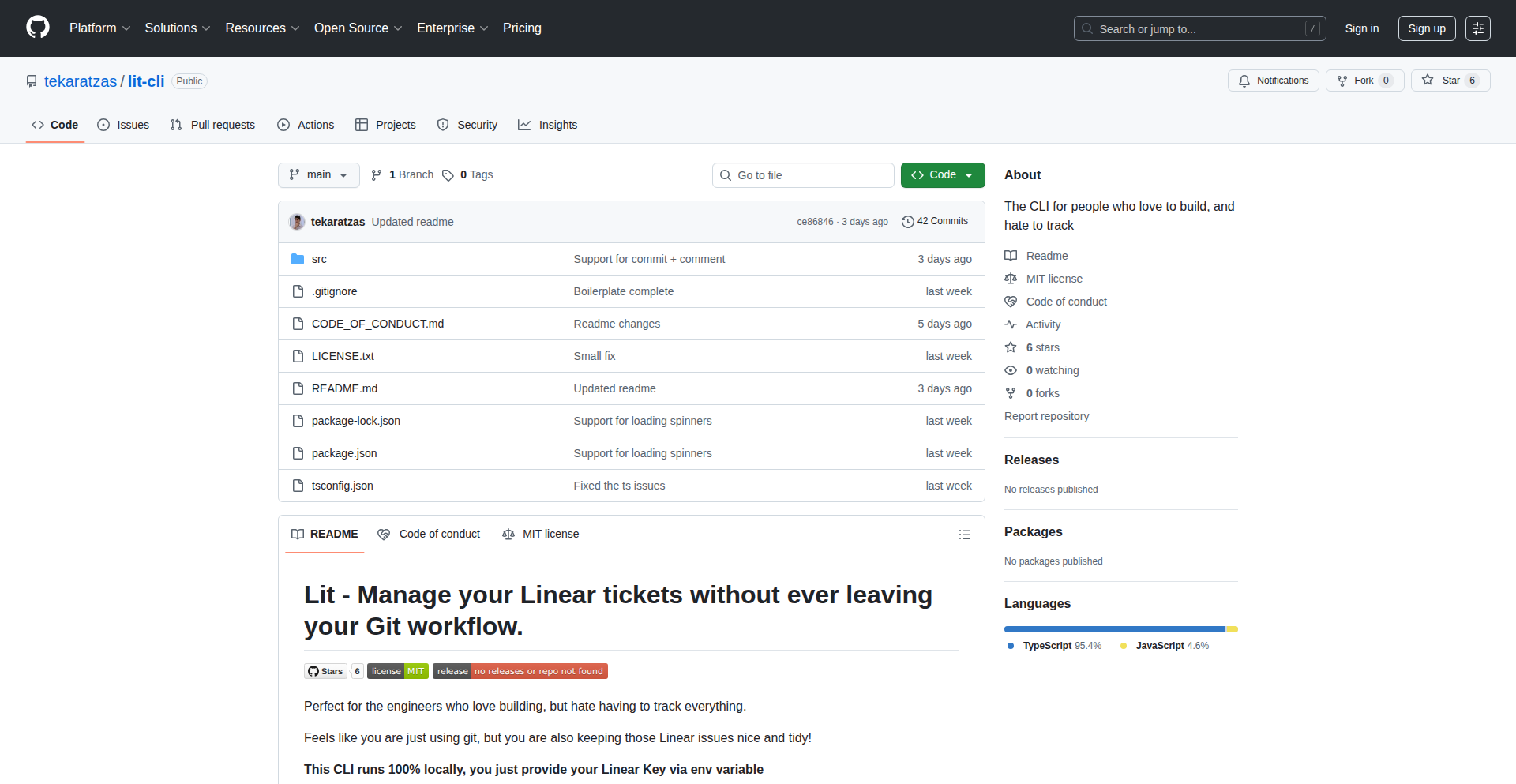Open the keyboard shortcuts icon in search bar
Viewport: 1516px width, 784px height.
(1313, 28)
